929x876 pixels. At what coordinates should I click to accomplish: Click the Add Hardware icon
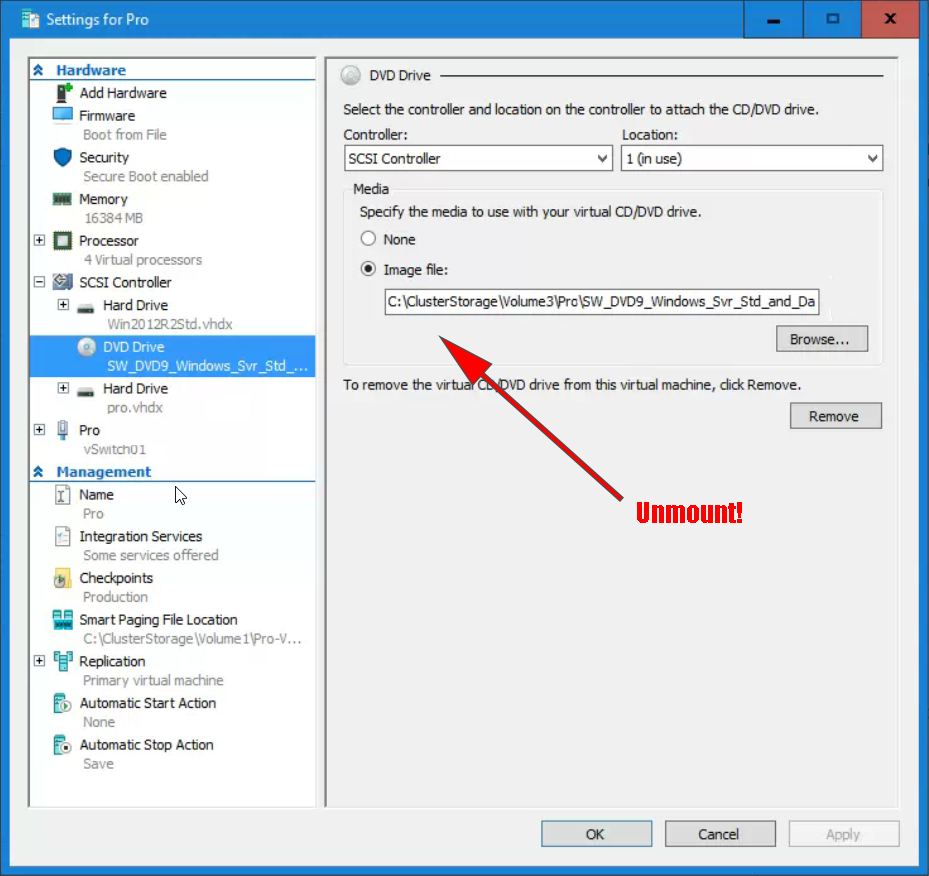tap(63, 93)
